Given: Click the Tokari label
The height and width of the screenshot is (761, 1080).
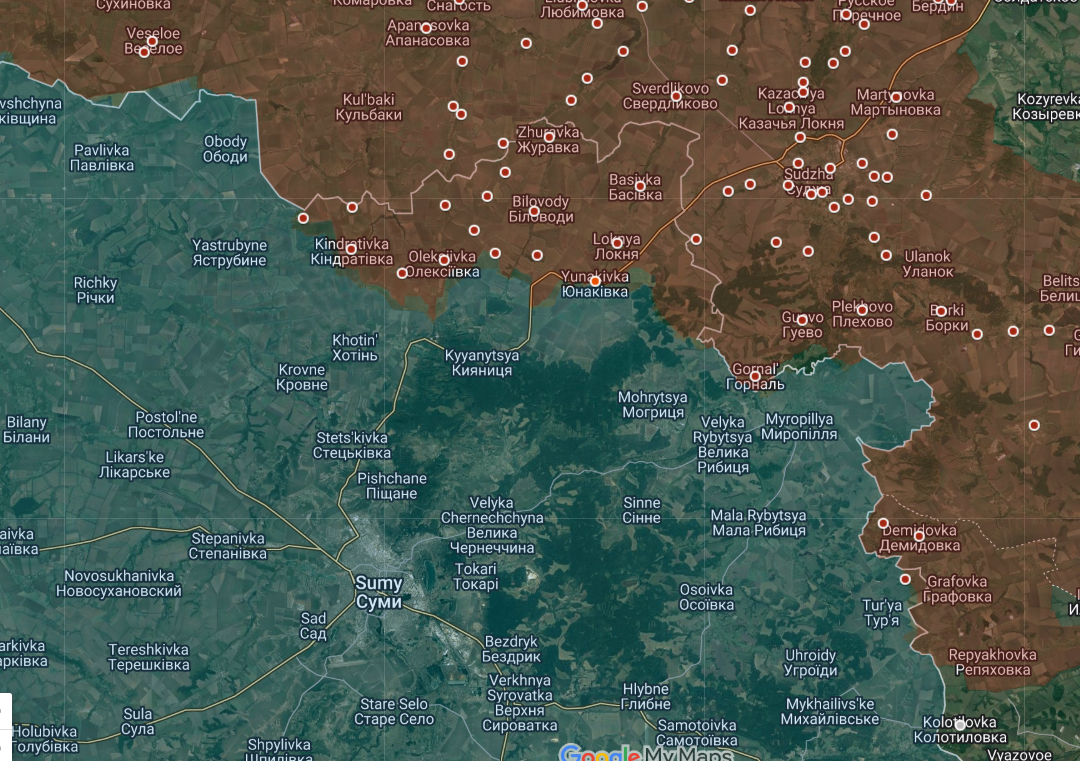Looking at the screenshot, I should click(475, 576).
